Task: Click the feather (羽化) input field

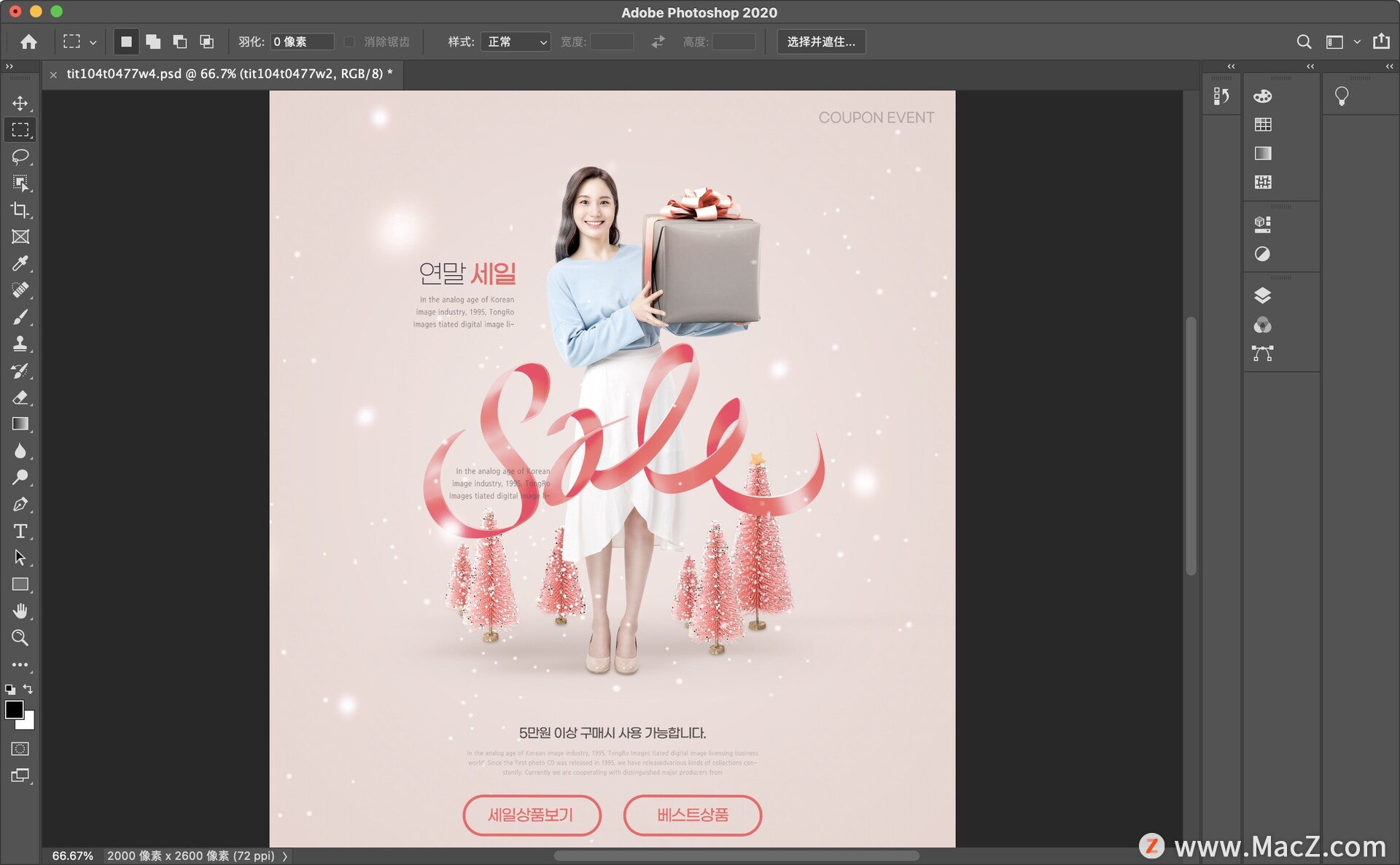Action: point(301,42)
